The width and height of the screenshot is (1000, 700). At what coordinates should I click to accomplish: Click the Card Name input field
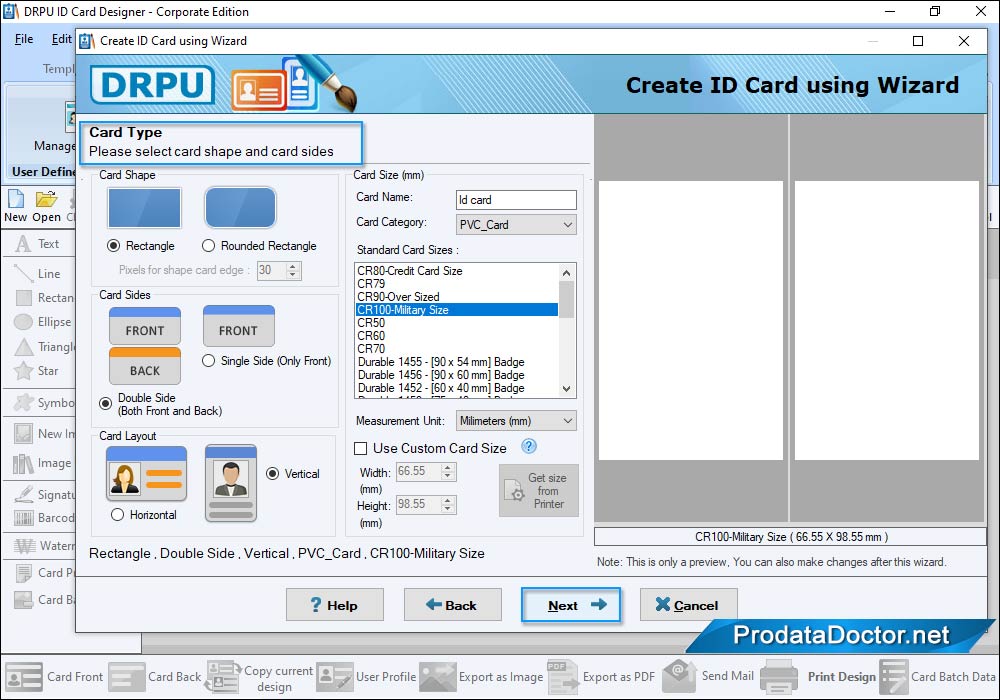tap(516, 200)
